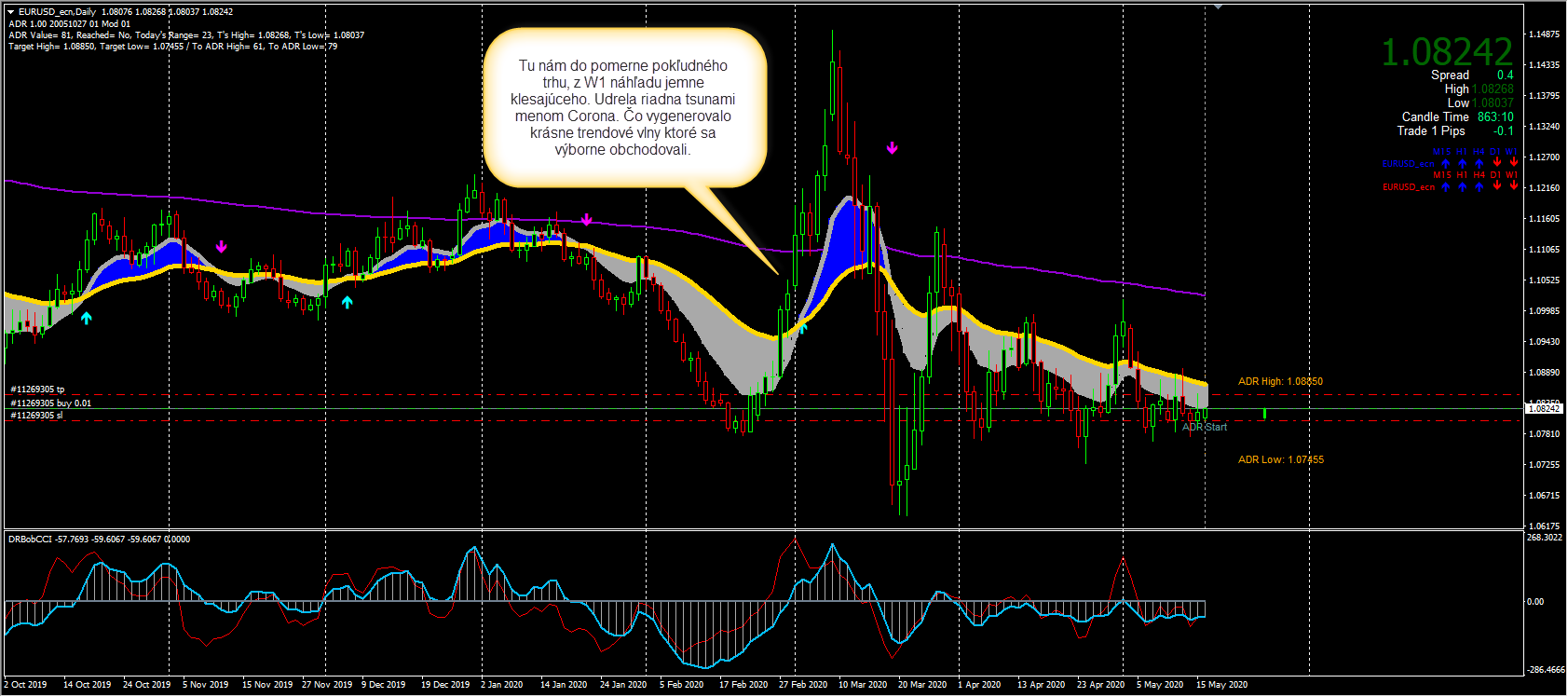Click the ADR Low: 1.07455 label
This screenshot has width=1568, height=697.
1280,459
